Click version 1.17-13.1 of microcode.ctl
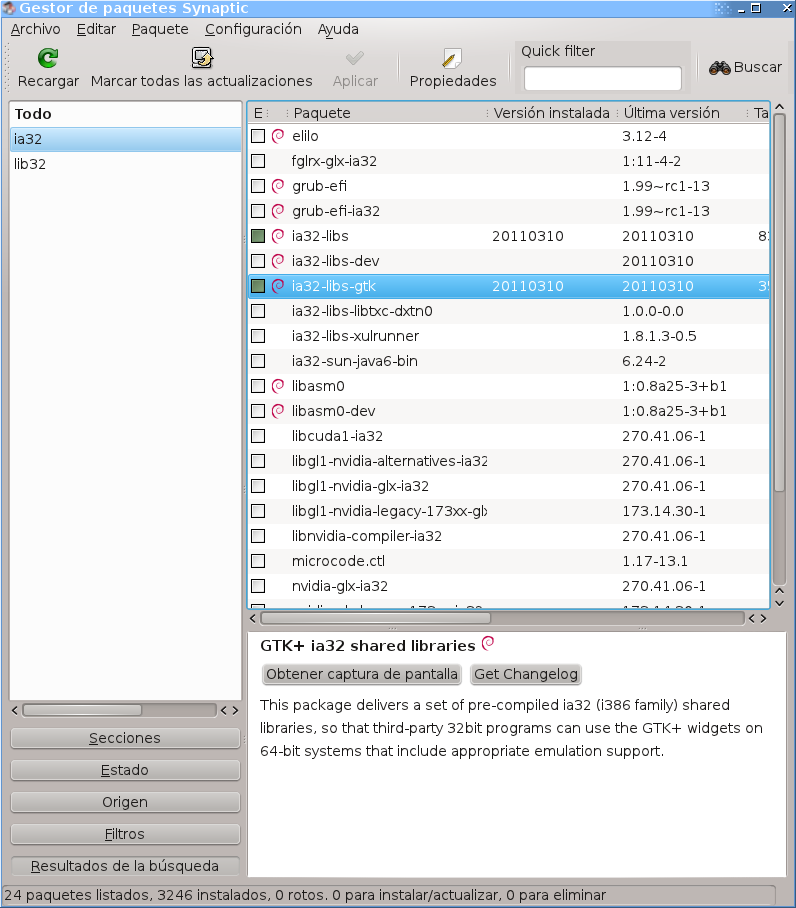Viewport: 796px width, 908px height. 655,561
